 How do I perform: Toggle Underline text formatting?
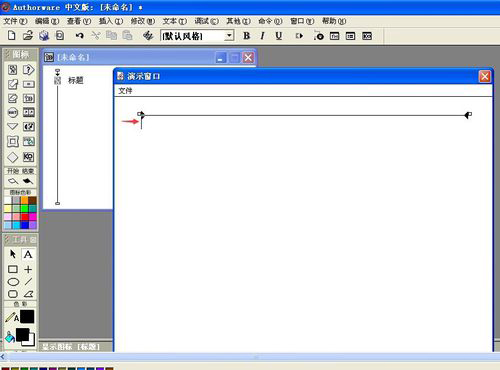click(279, 36)
